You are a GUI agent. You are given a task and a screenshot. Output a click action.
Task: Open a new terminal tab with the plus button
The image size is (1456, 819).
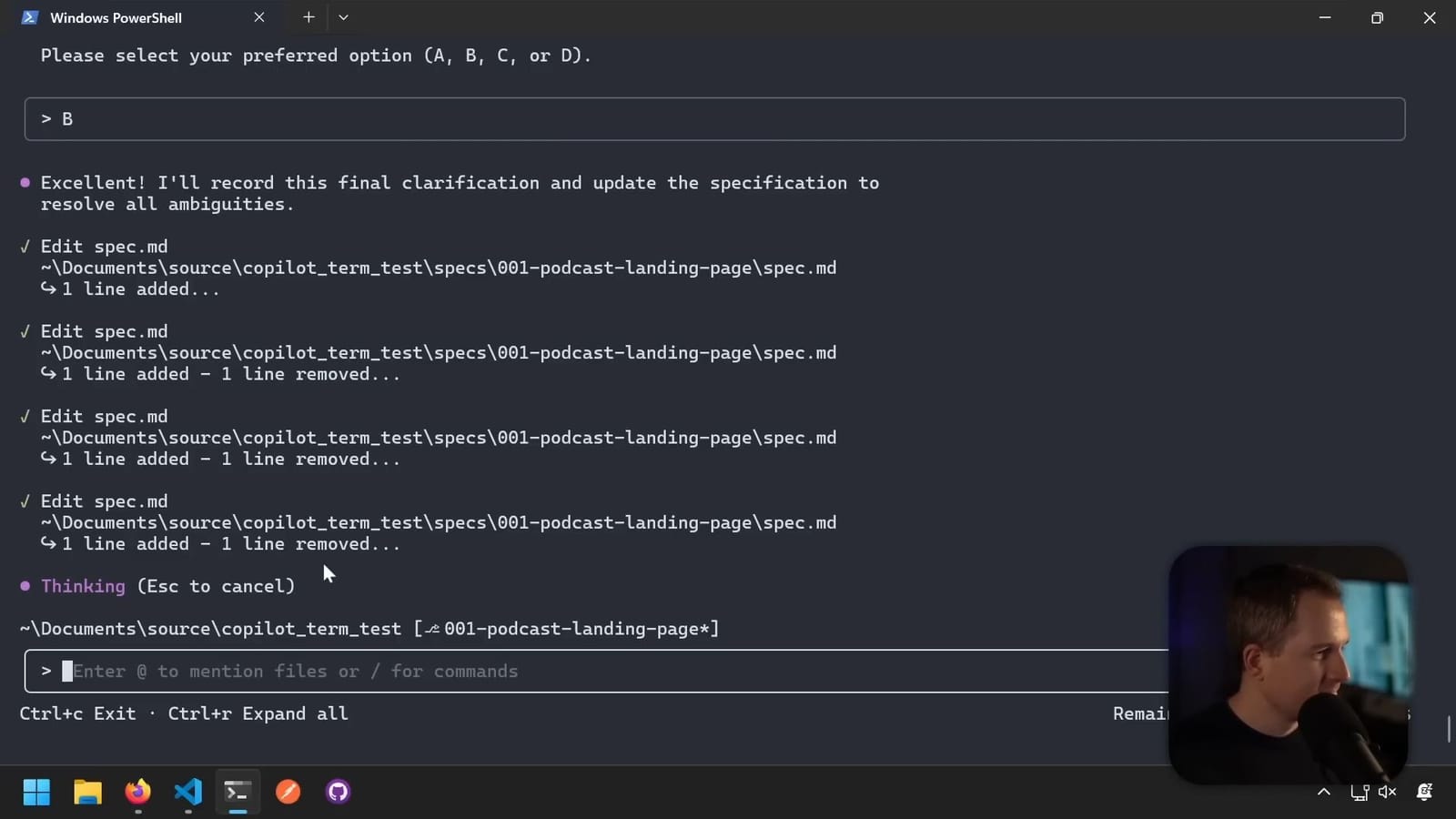pos(308,16)
